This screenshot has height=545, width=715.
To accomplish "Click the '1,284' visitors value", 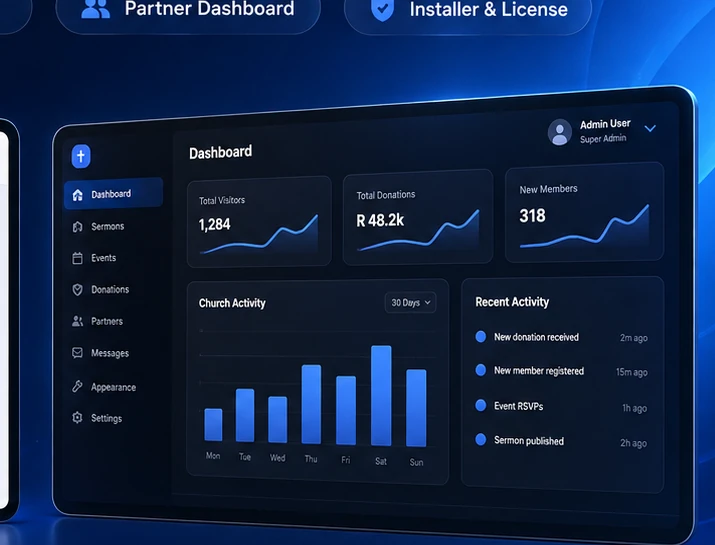I will 214,224.
